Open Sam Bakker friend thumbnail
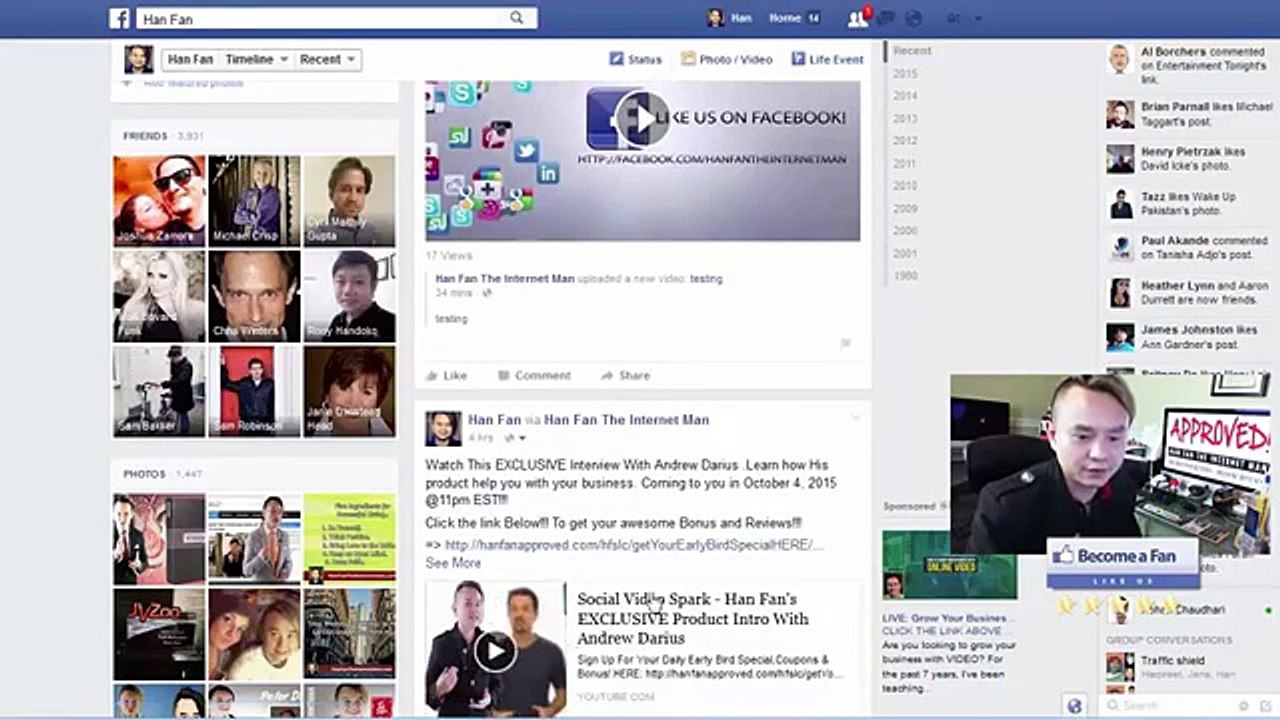The width and height of the screenshot is (1280, 720). click(x=159, y=392)
